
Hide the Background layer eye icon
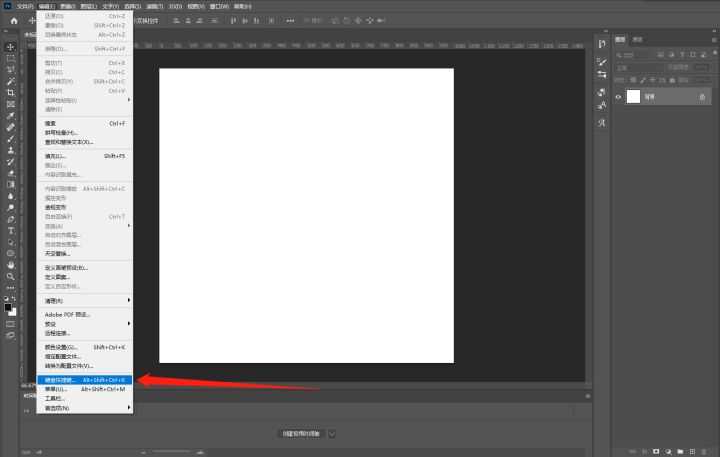[x=619, y=97]
